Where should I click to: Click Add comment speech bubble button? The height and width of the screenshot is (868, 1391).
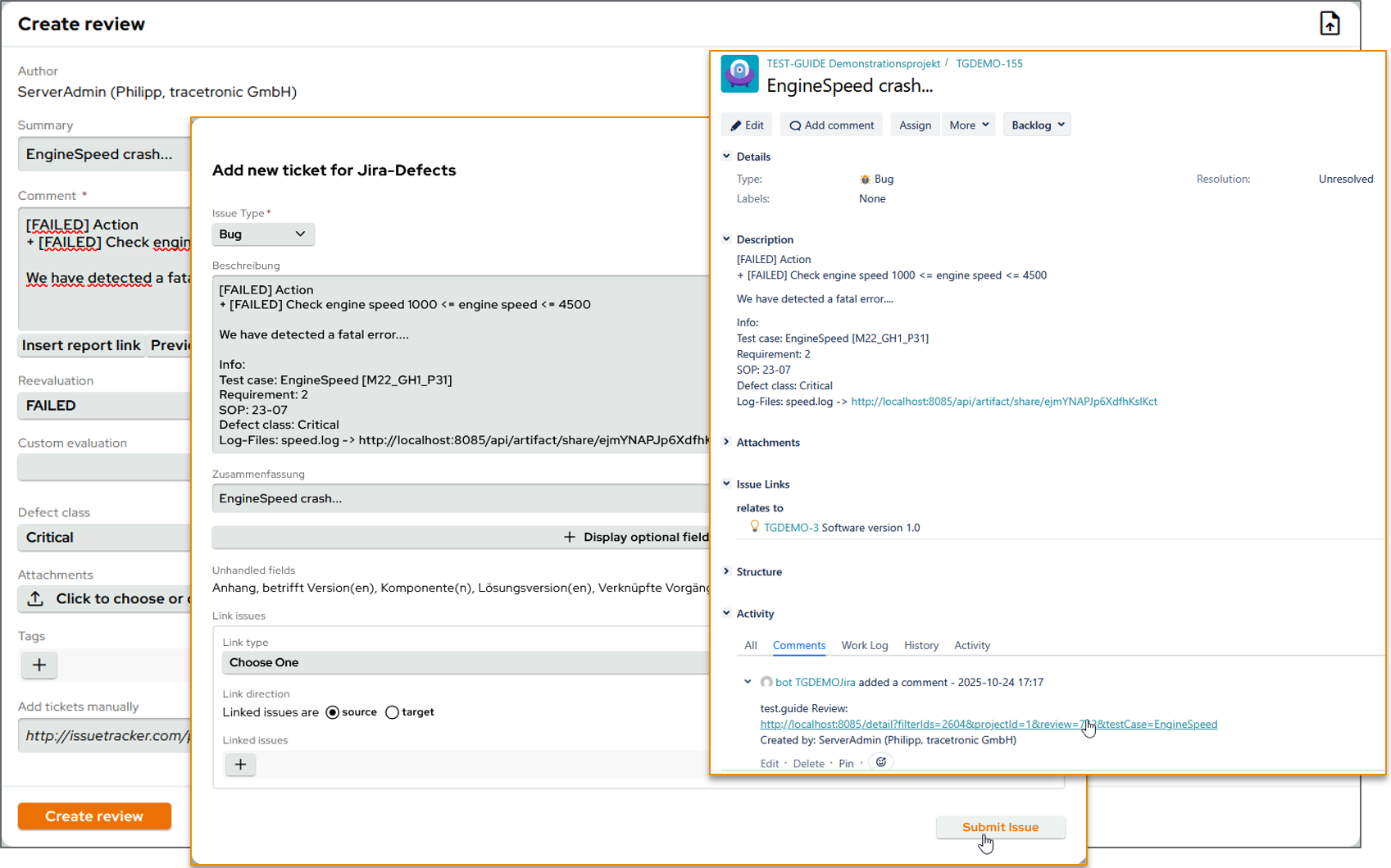point(831,125)
